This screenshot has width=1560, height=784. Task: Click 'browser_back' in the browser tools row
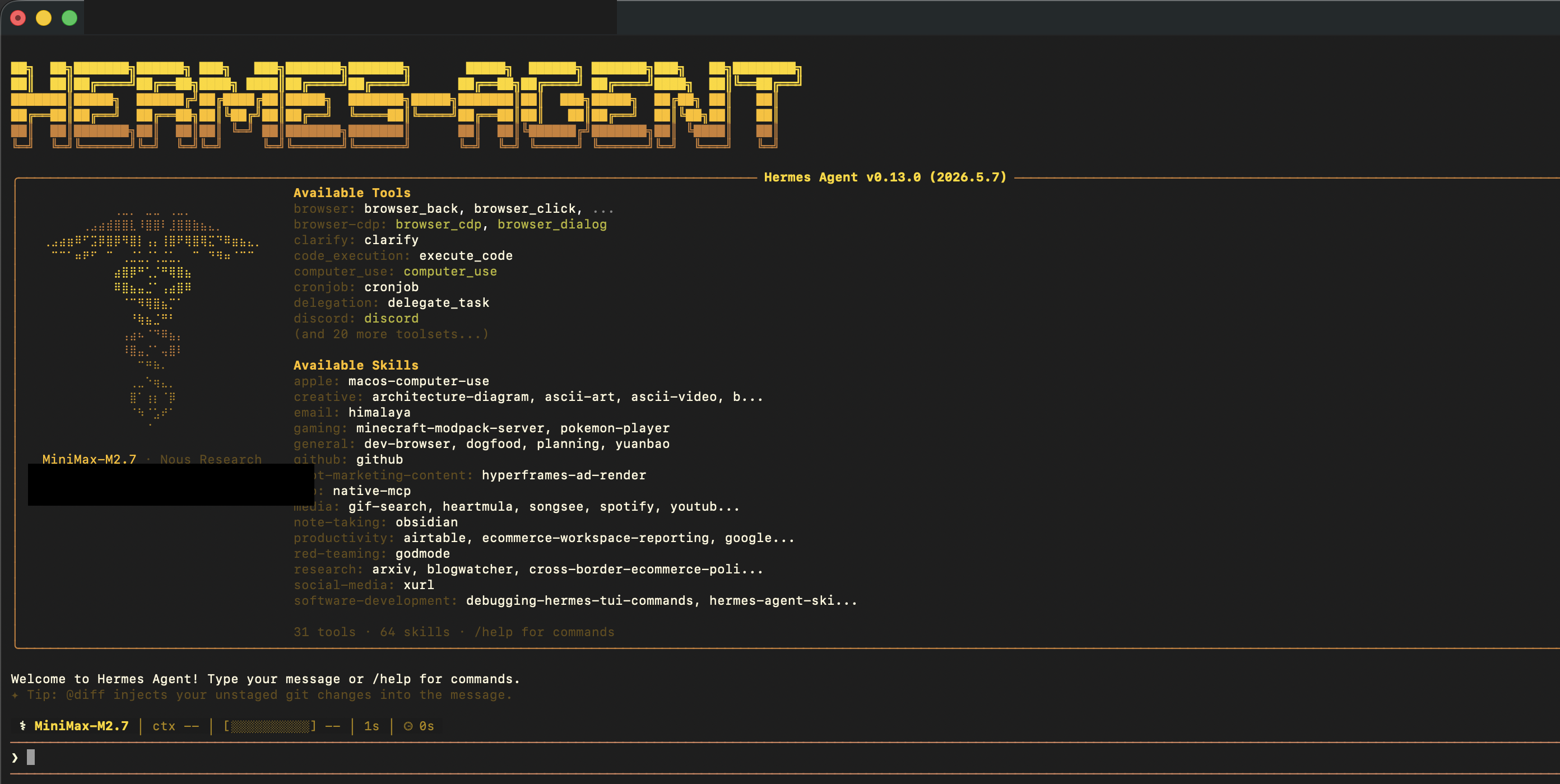coord(411,208)
